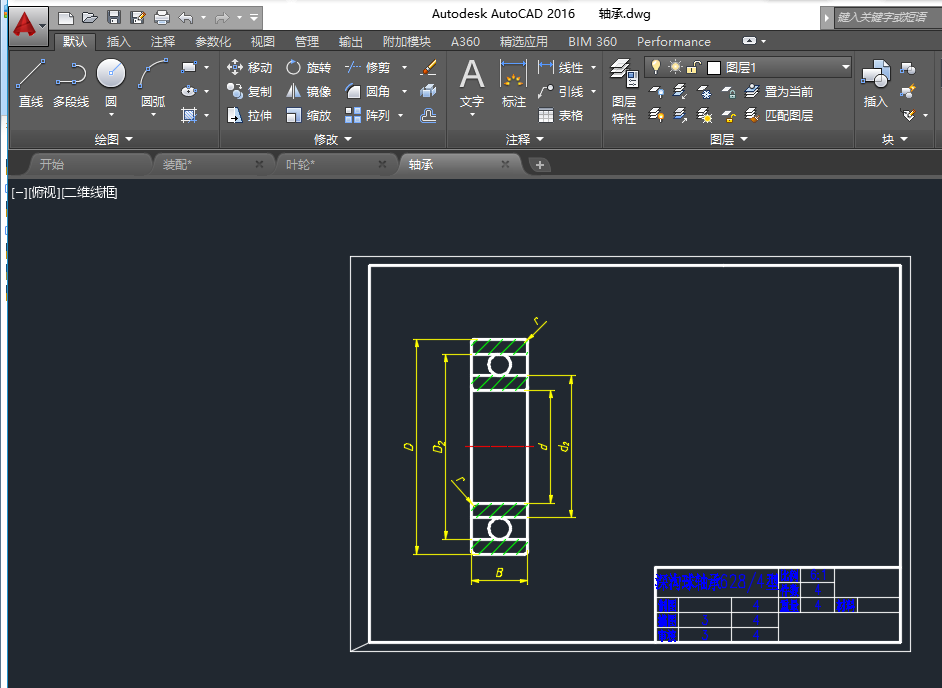Click the [二维线框] visual style label
This screenshot has height=688, width=942.
tap(90, 192)
